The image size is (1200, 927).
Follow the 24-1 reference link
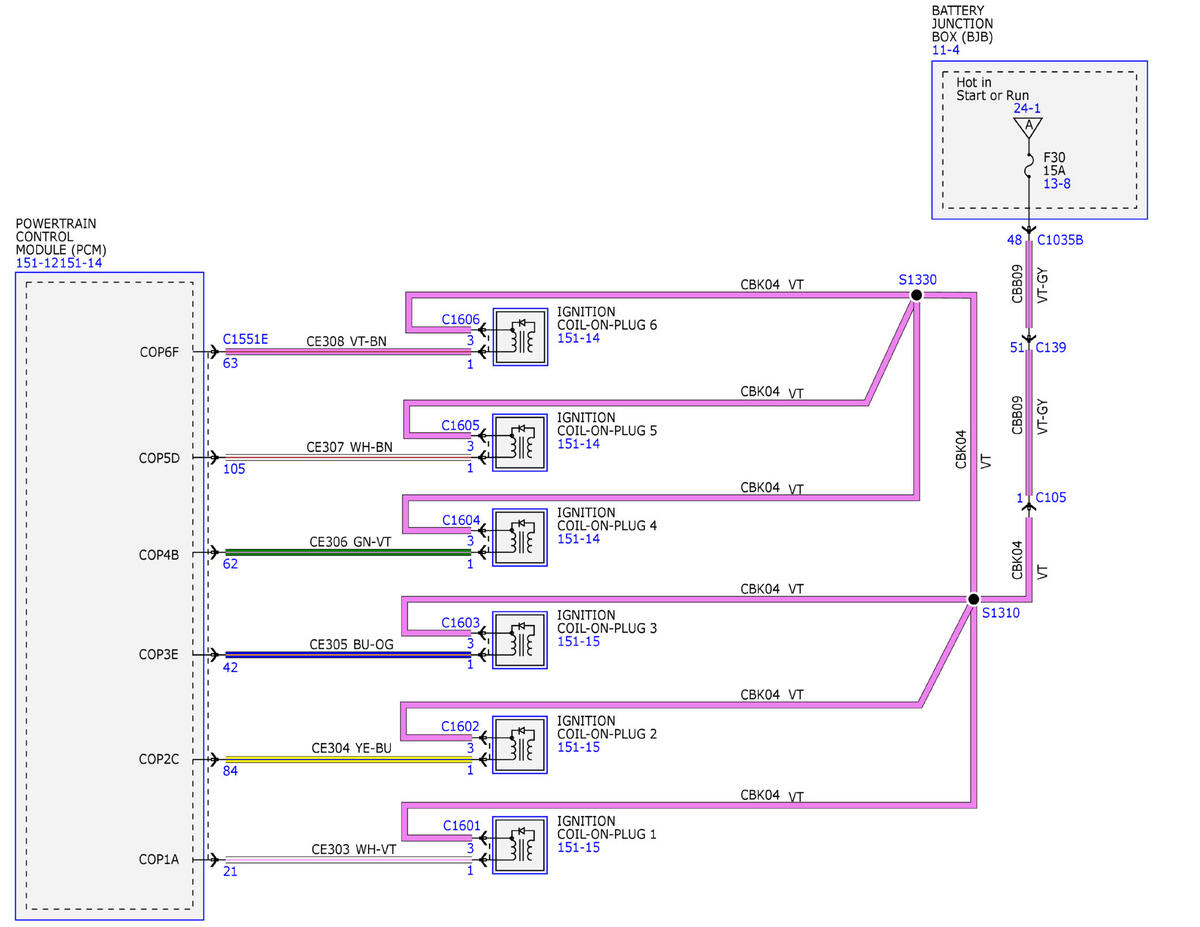tap(1027, 108)
